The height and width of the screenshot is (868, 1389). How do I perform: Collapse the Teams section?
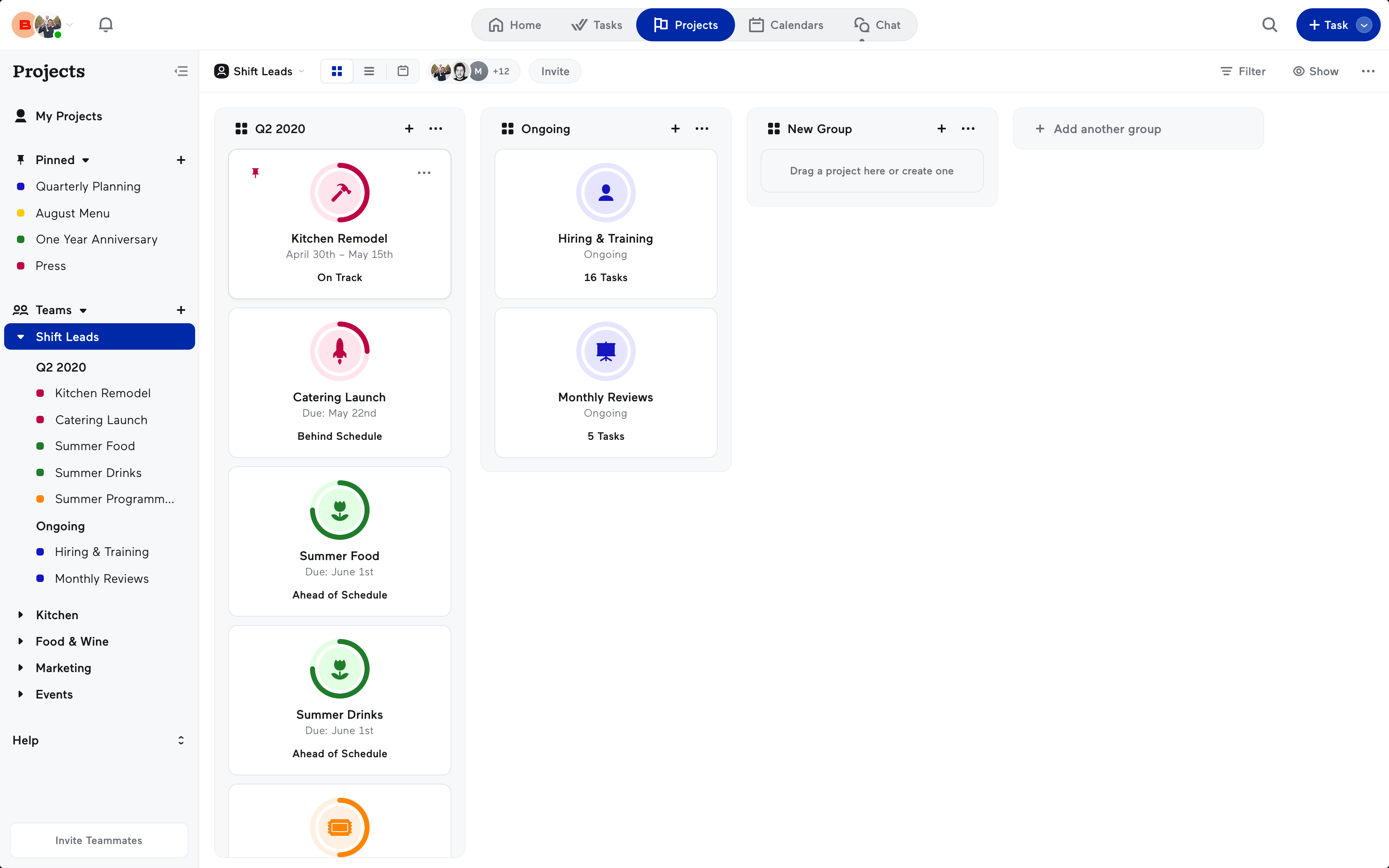pyautogui.click(x=83, y=310)
